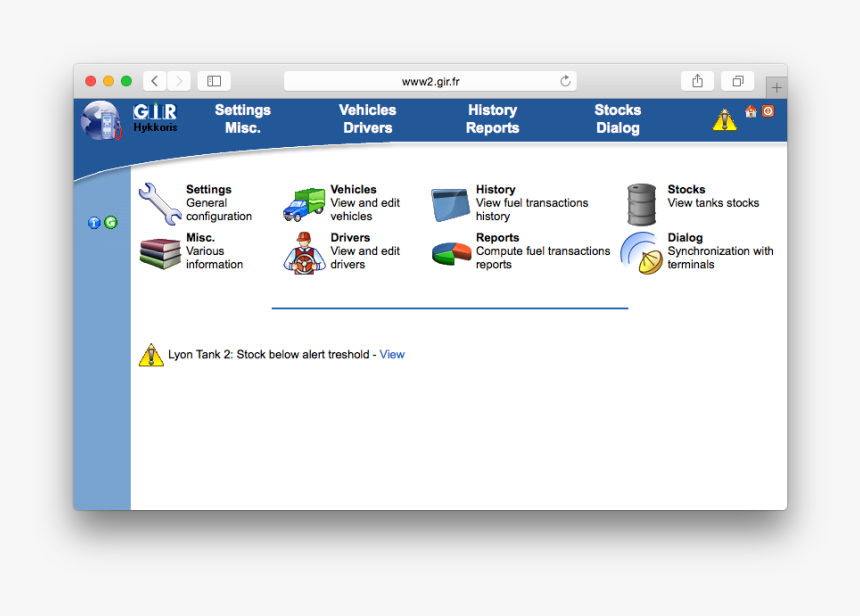860x616 pixels.
Task: Open a new tab with plus button
Action: 777,87
